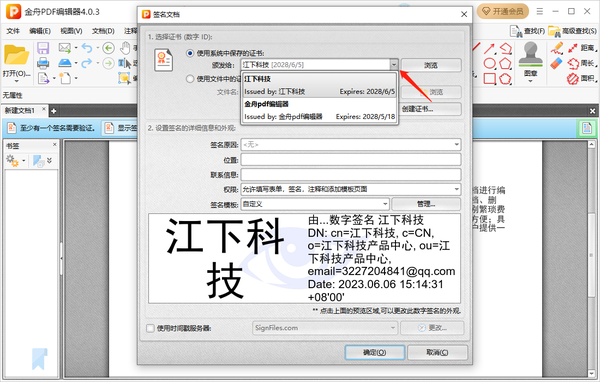Select 'use certificate stored in system' radio

[x=189, y=53]
